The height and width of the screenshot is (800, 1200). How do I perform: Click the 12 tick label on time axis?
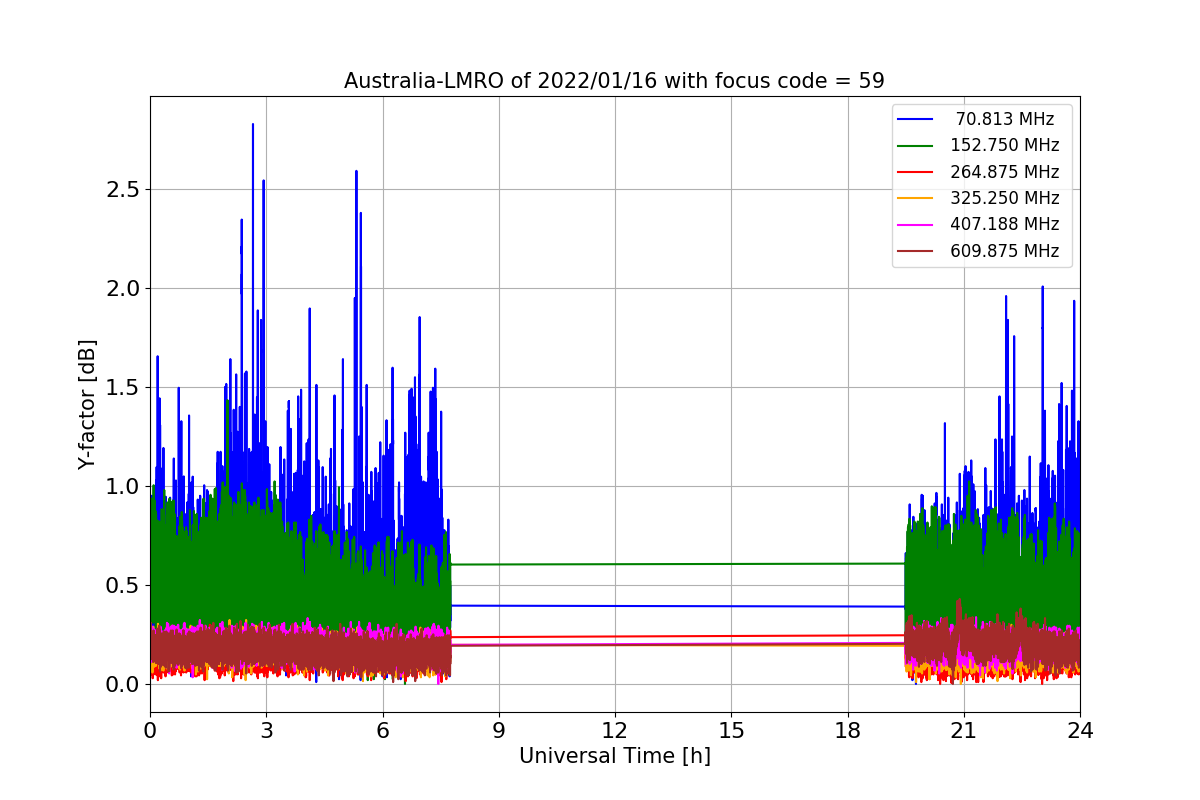click(615, 730)
